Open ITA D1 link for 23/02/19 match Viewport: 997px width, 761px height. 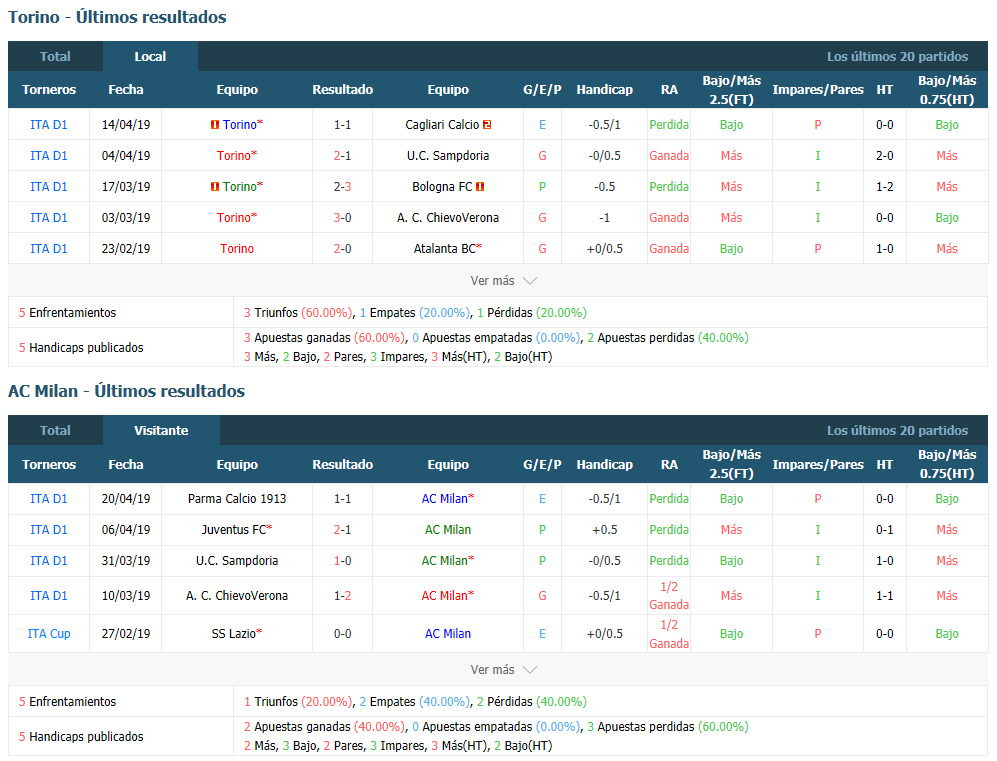point(48,249)
